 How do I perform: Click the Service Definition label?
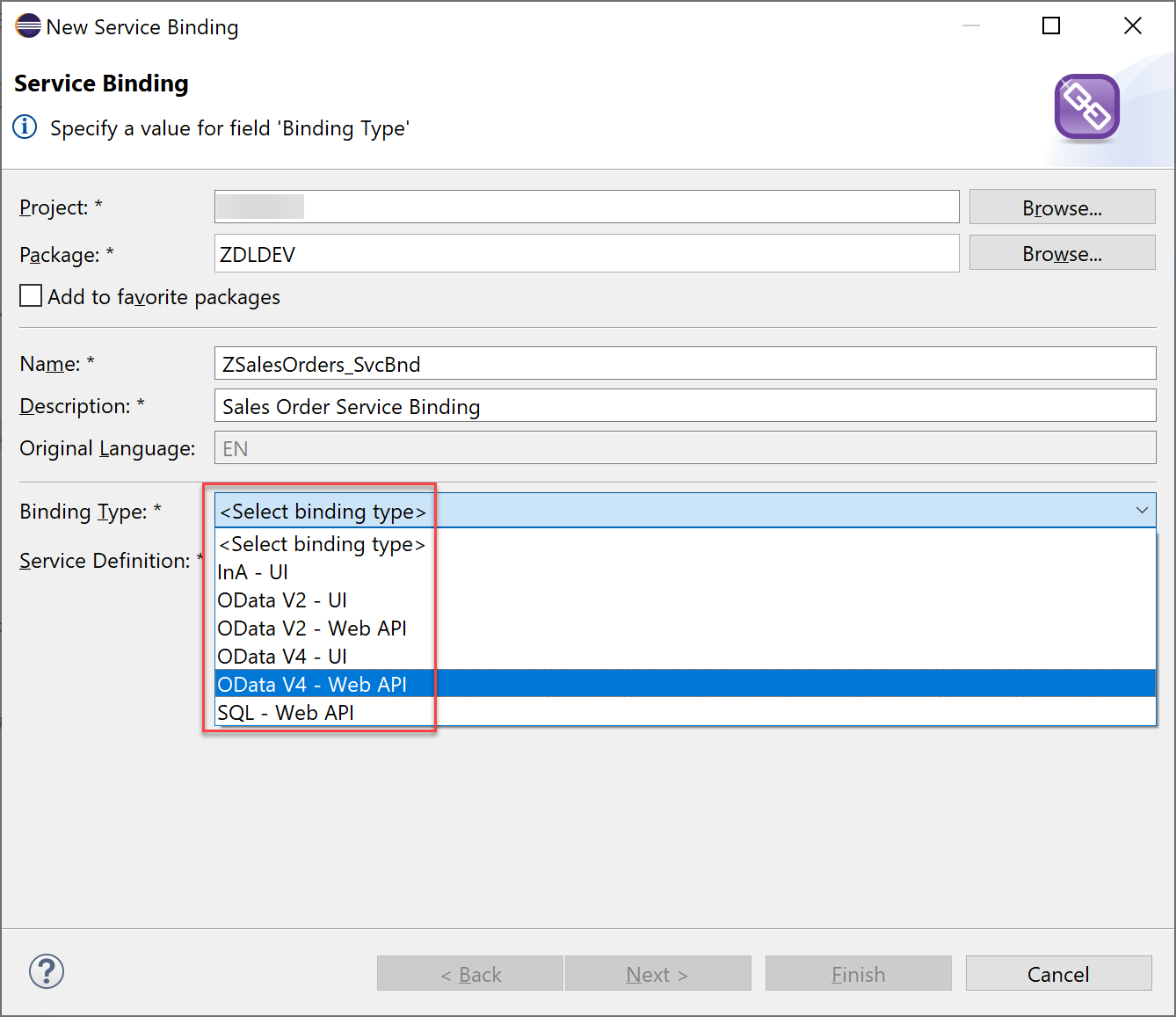tap(111, 561)
